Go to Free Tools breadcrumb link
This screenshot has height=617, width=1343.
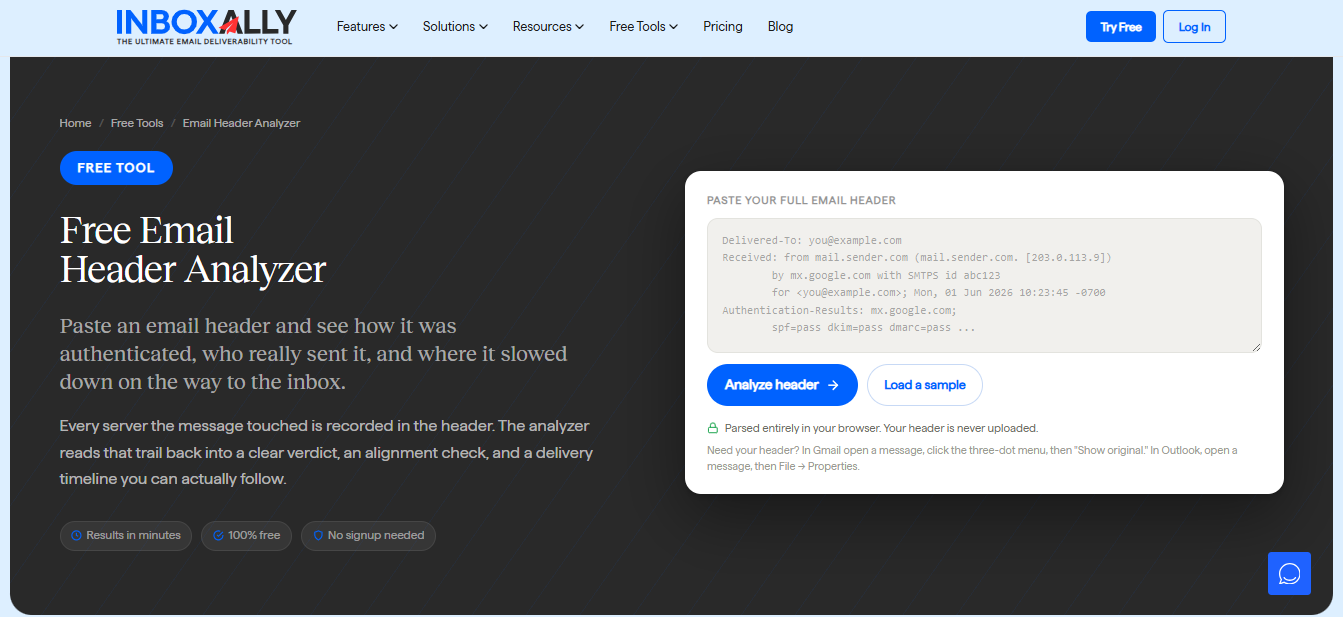[x=137, y=123]
